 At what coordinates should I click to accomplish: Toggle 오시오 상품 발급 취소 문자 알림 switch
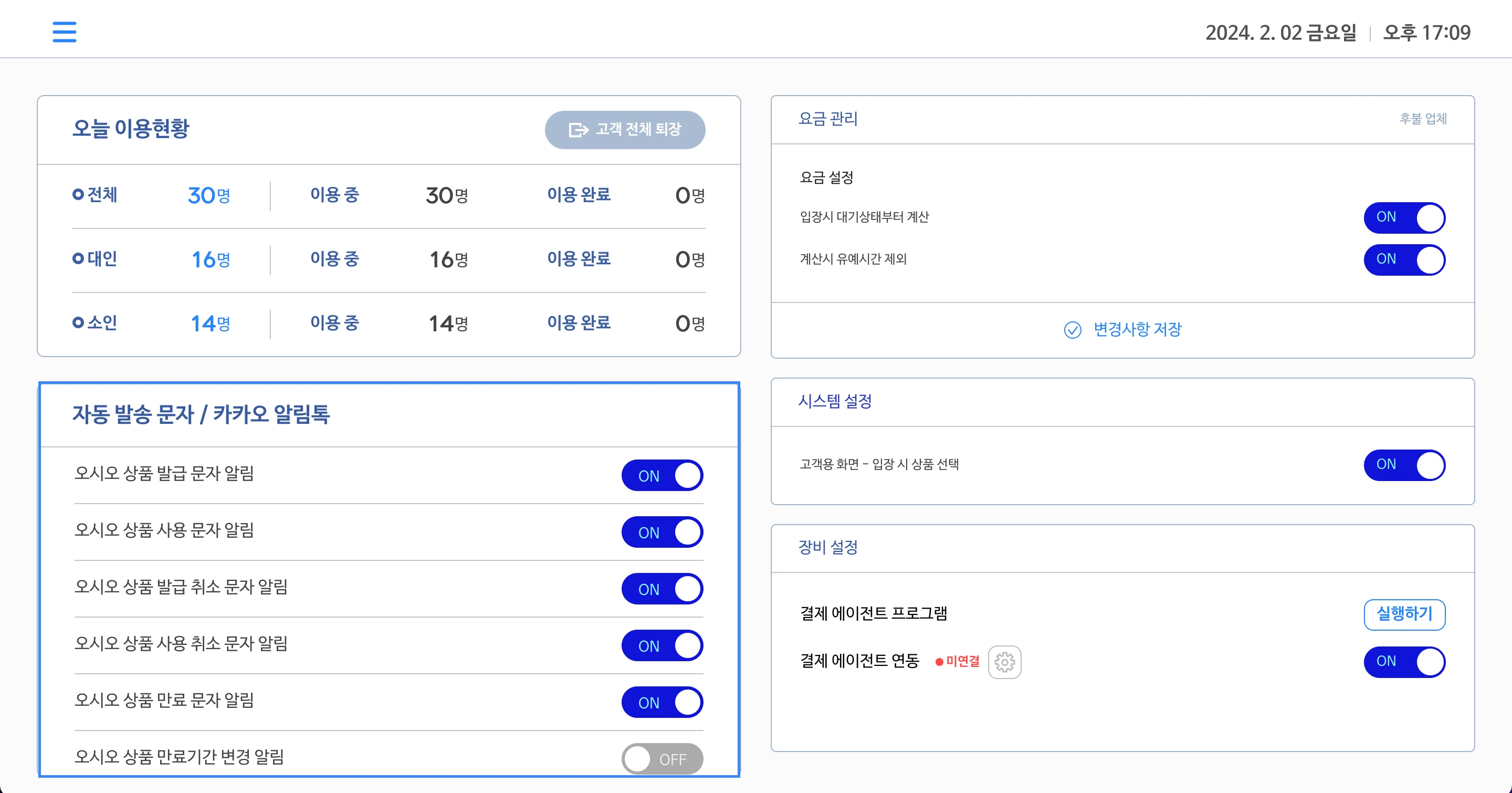[662, 589]
